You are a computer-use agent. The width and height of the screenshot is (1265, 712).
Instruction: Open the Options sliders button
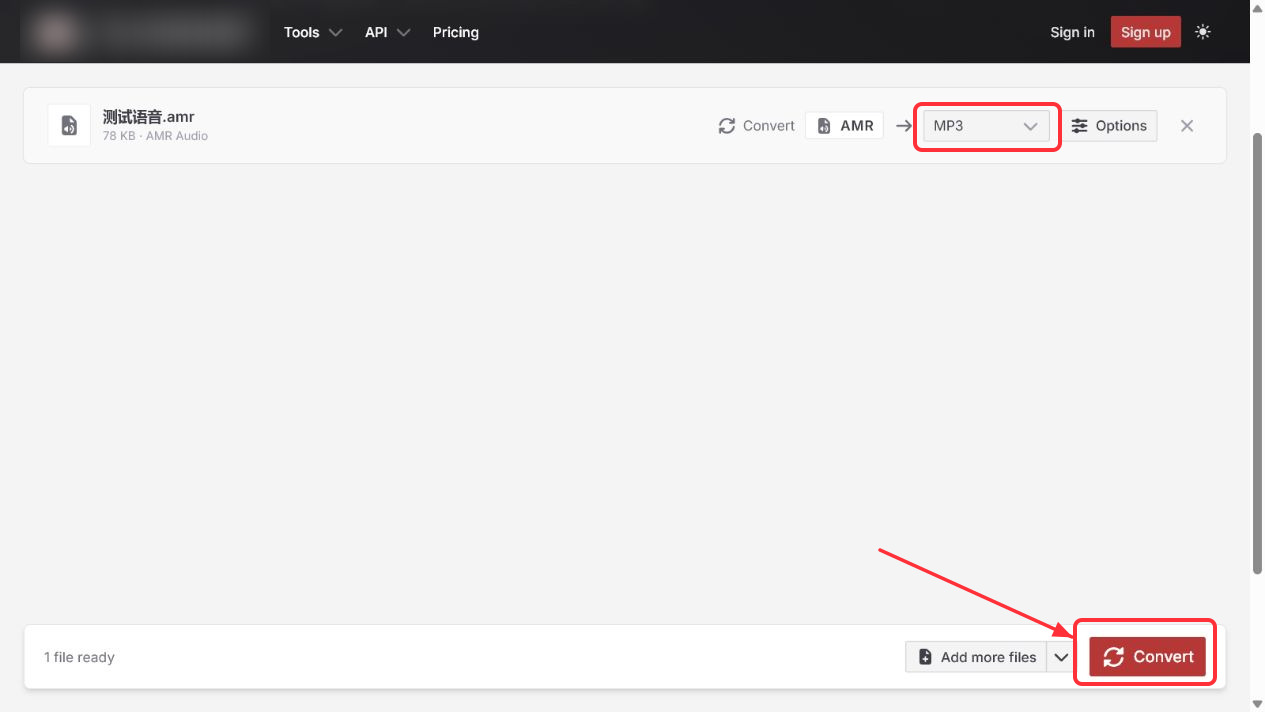[1109, 126]
